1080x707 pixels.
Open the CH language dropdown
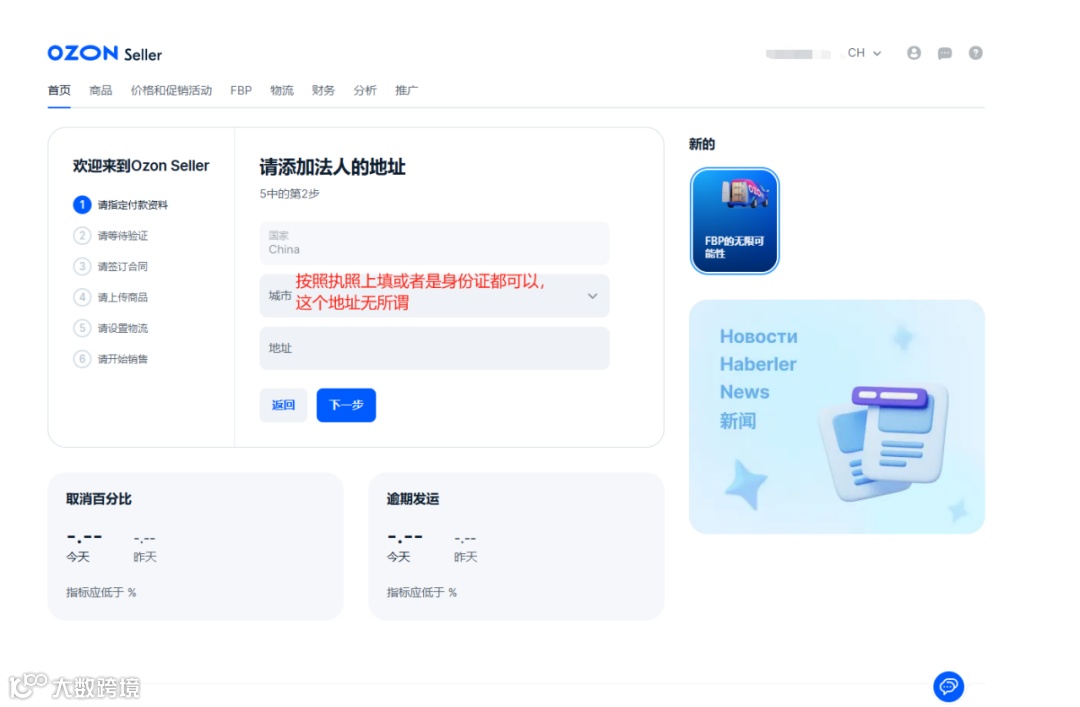point(864,53)
